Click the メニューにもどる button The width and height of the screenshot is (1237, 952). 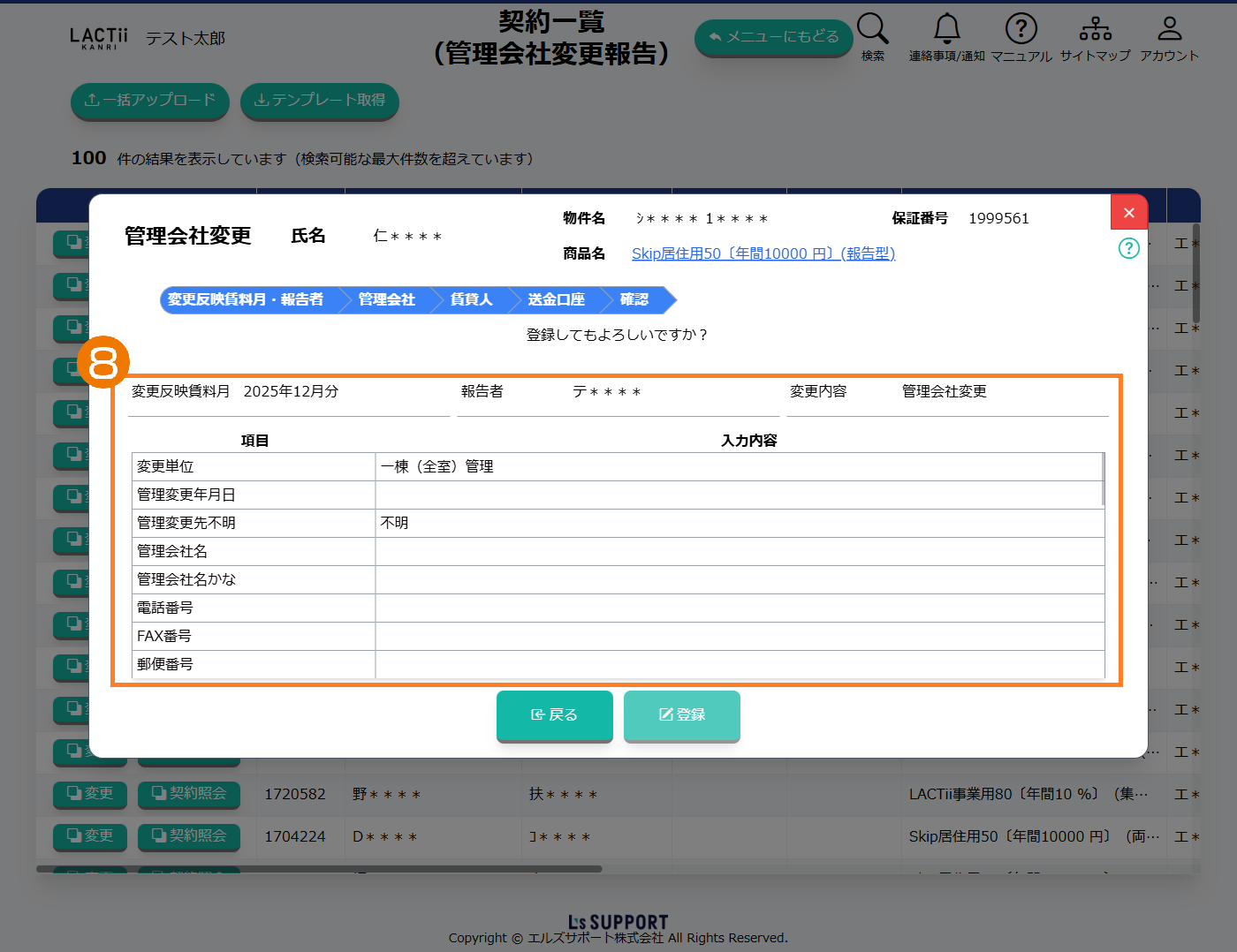pos(773,37)
